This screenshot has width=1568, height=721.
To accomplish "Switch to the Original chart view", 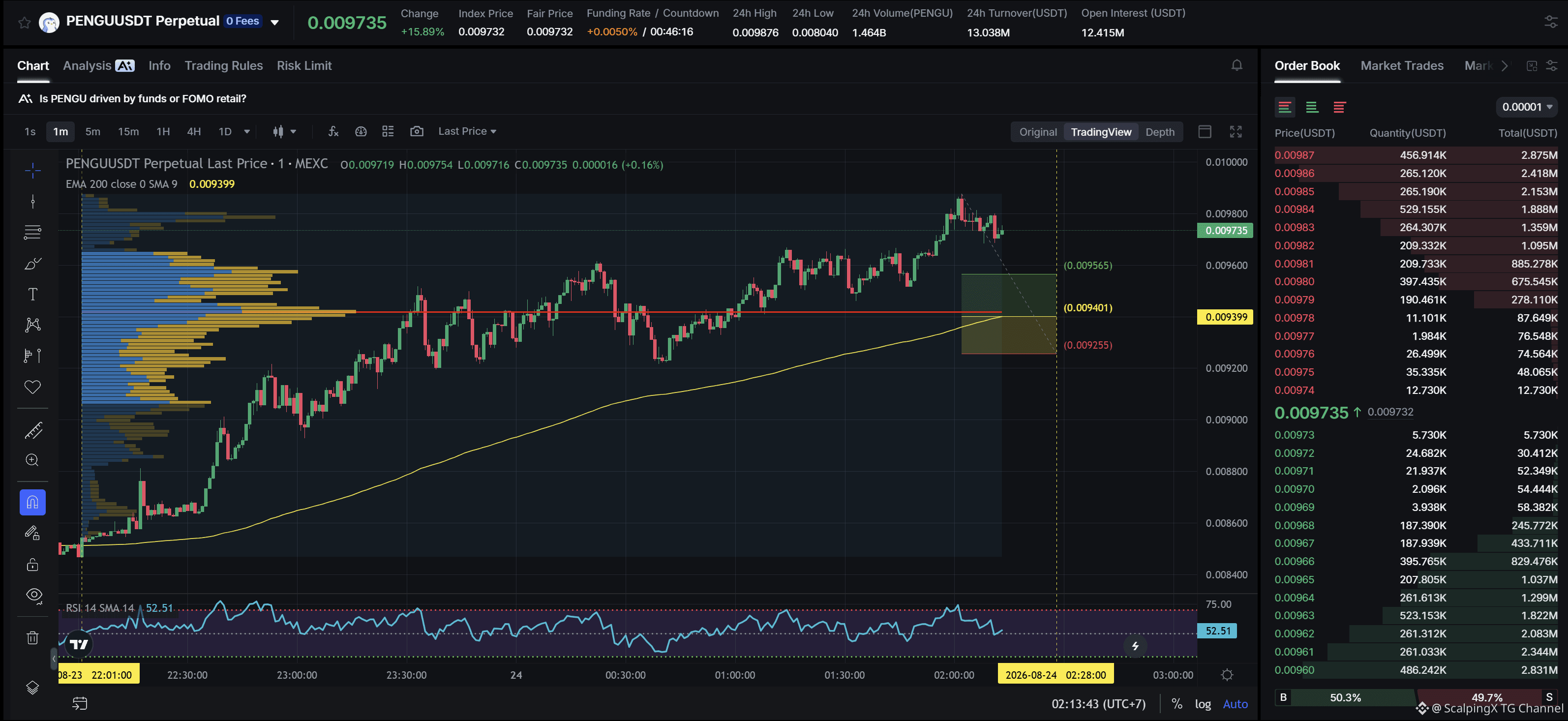I will pos(1038,132).
